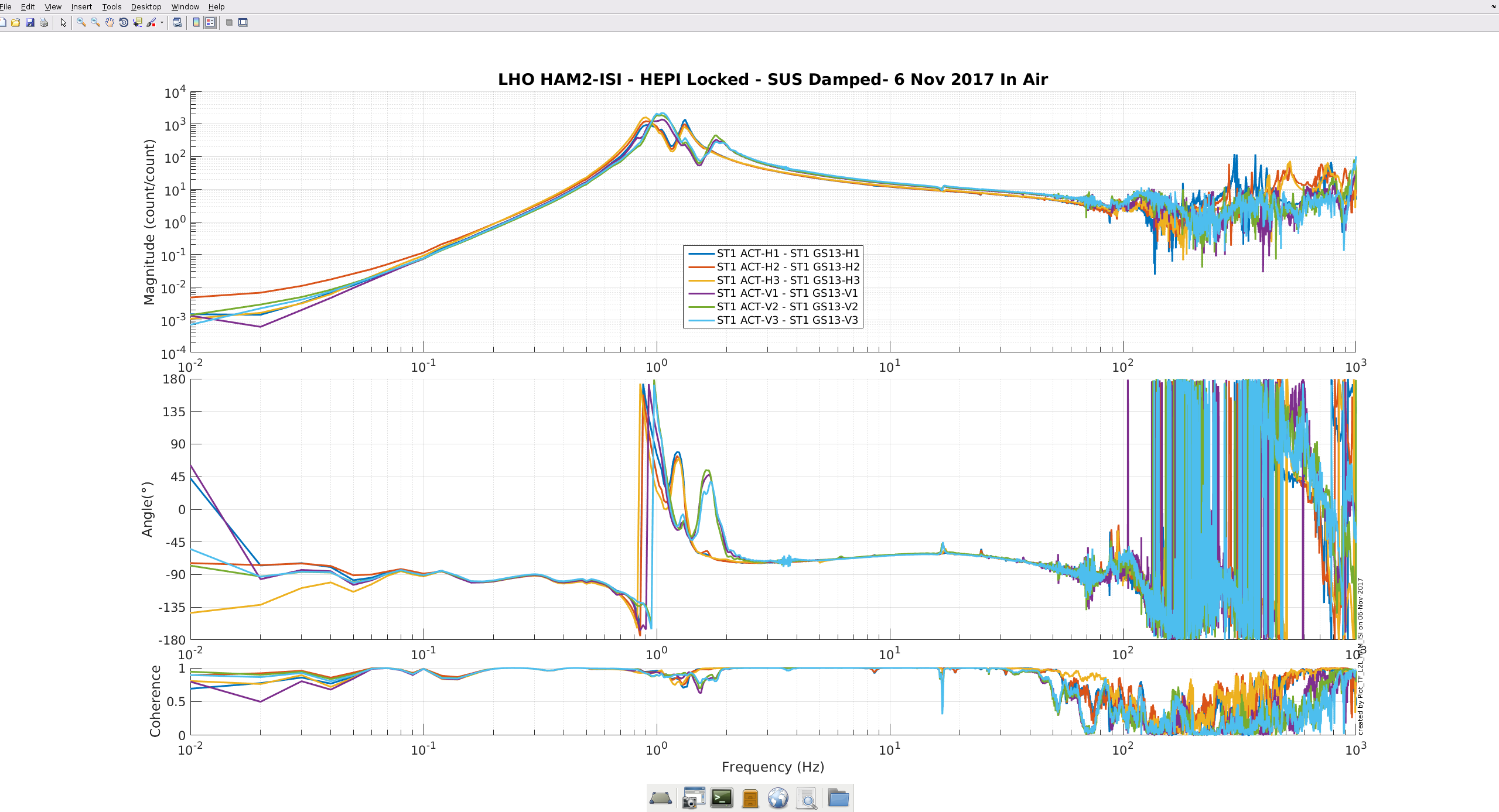Activate the Zoom Out magnifier tool
Image resolution: width=1499 pixels, height=812 pixels.
click(95, 23)
